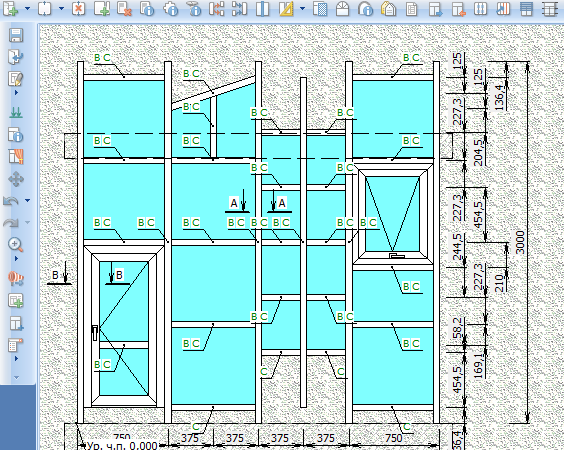Expand sidebar overflow chevron at bottom
The image size is (564, 450).
pos(16,377)
